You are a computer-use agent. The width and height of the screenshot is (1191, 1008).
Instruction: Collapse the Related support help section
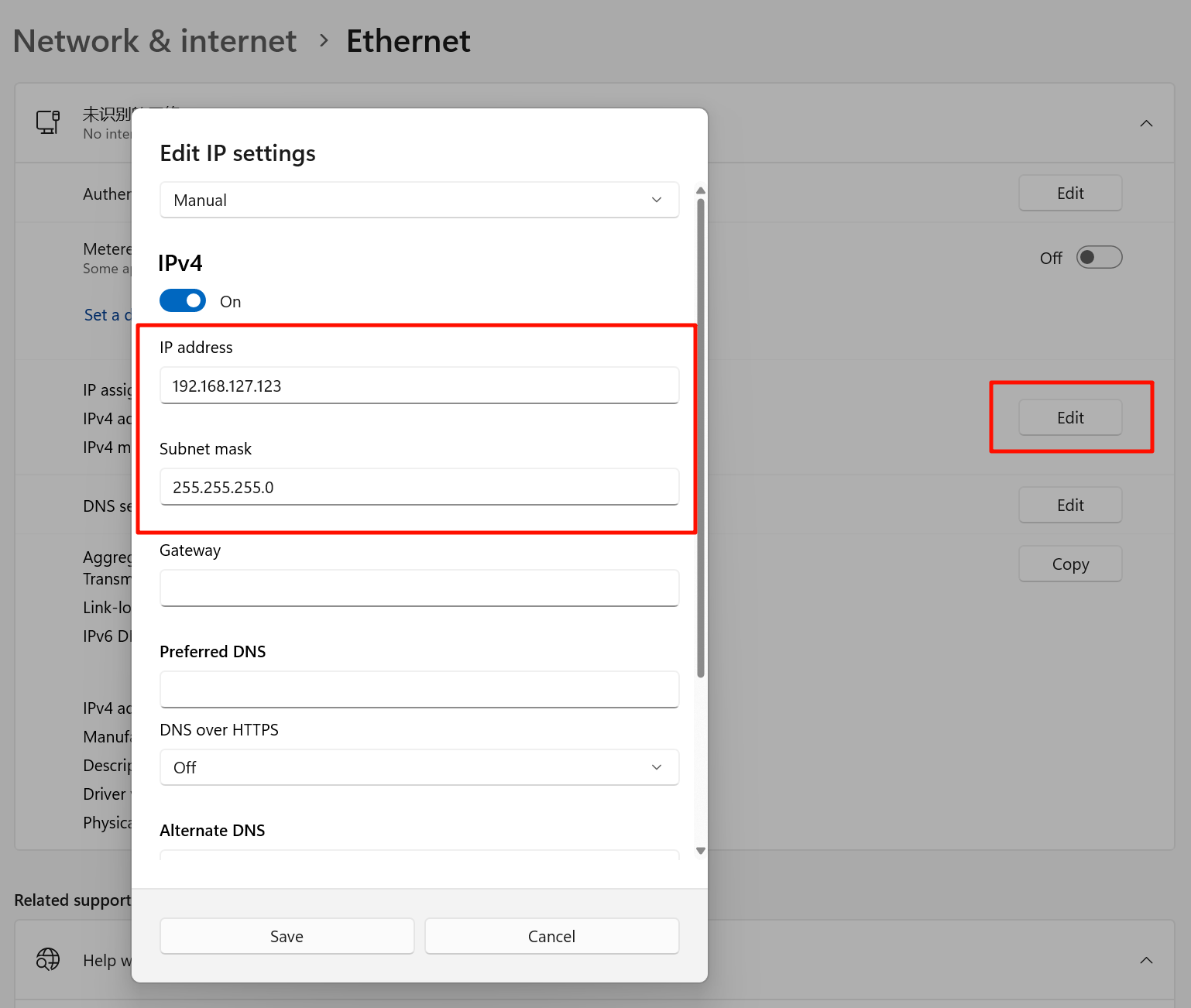click(x=1146, y=960)
